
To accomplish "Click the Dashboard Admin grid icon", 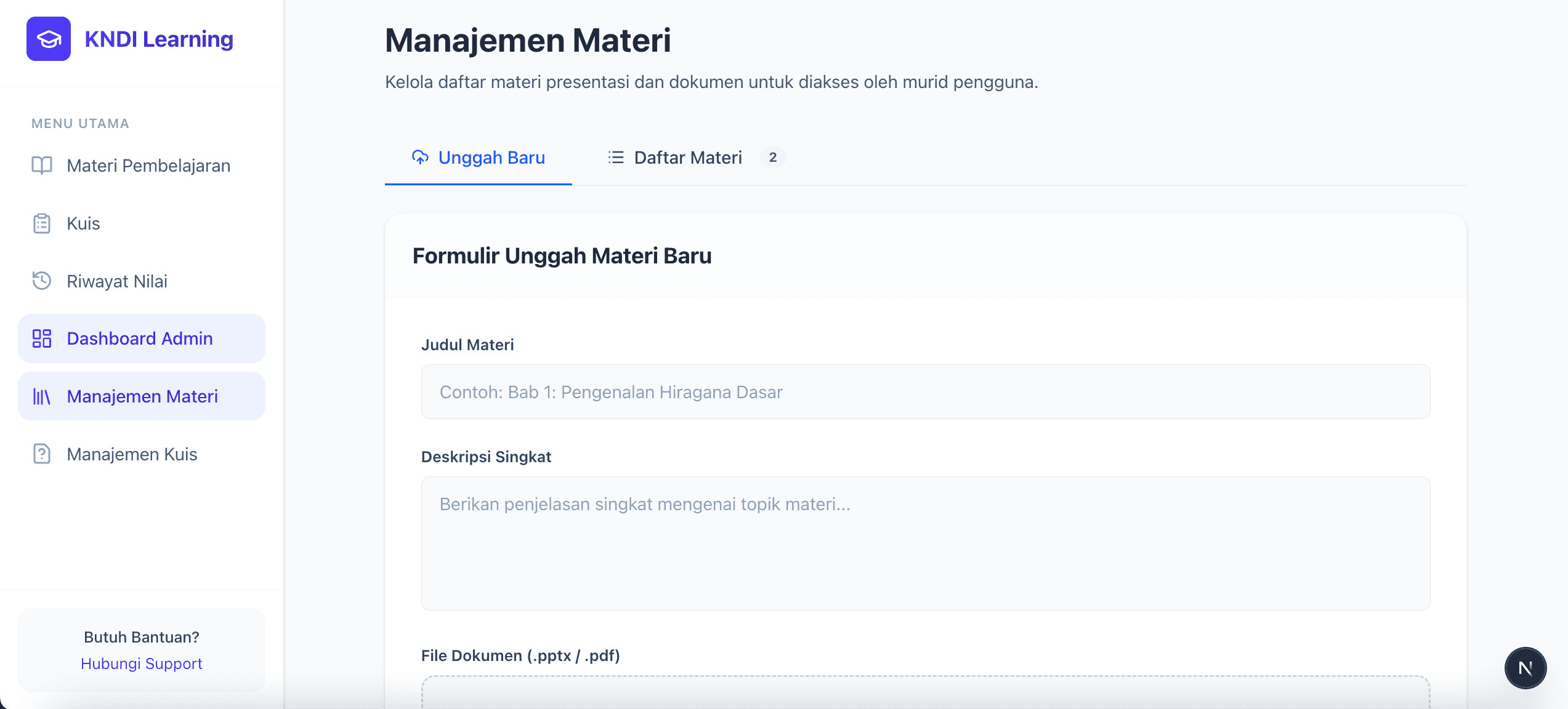I will pyautogui.click(x=42, y=338).
